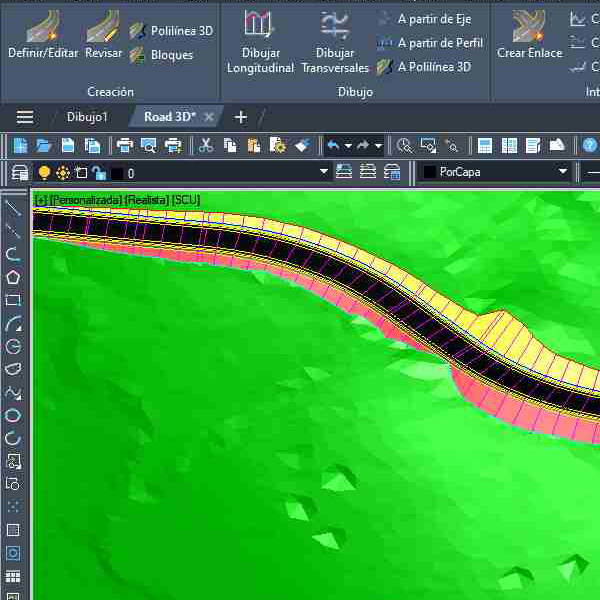Switch to the Dibujo1 tab
600x600 pixels.
(x=87, y=117)
